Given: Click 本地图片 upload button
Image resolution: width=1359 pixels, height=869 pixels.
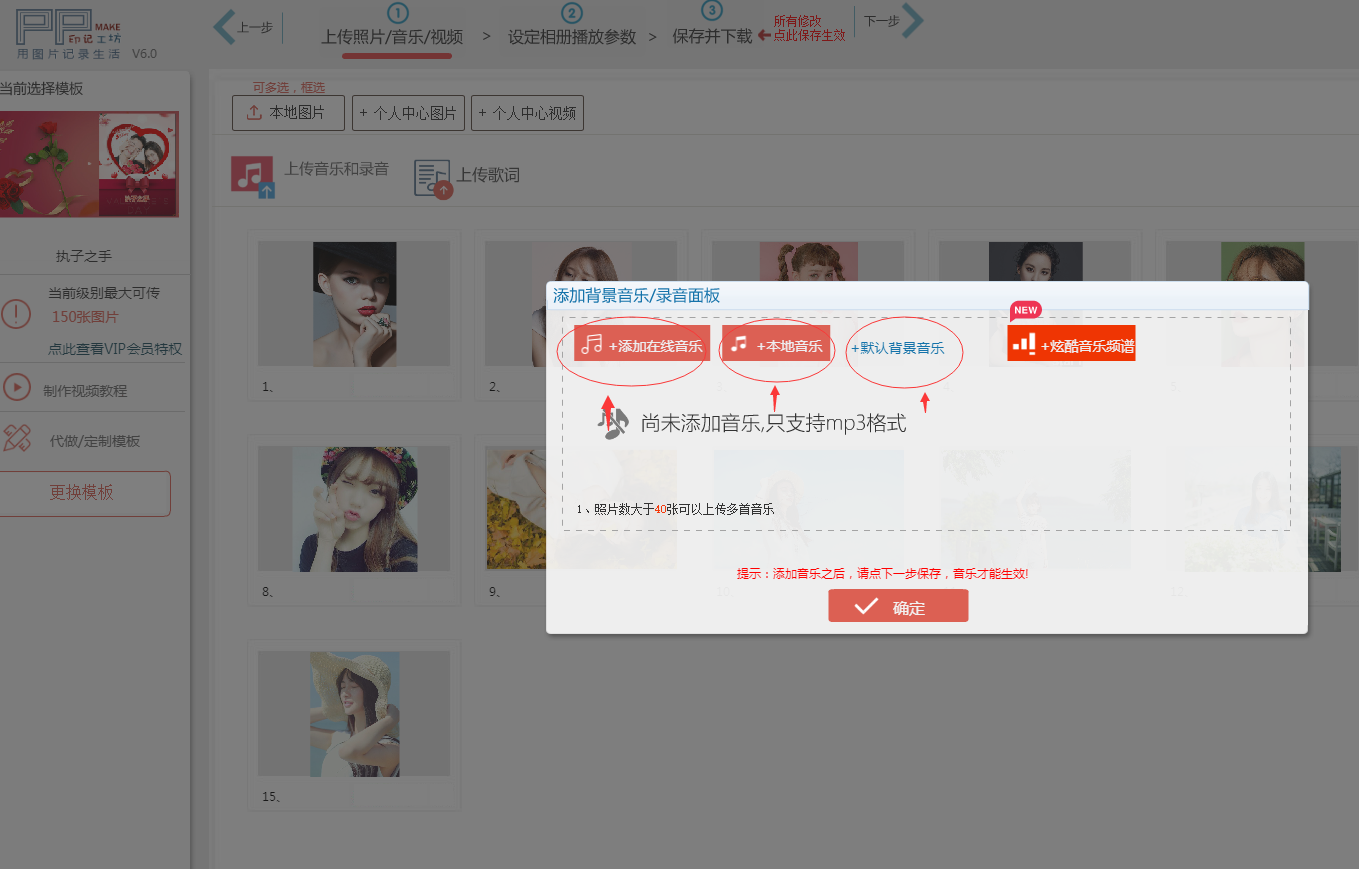Looking at the screenshot, I should click(x=288, y=113).
